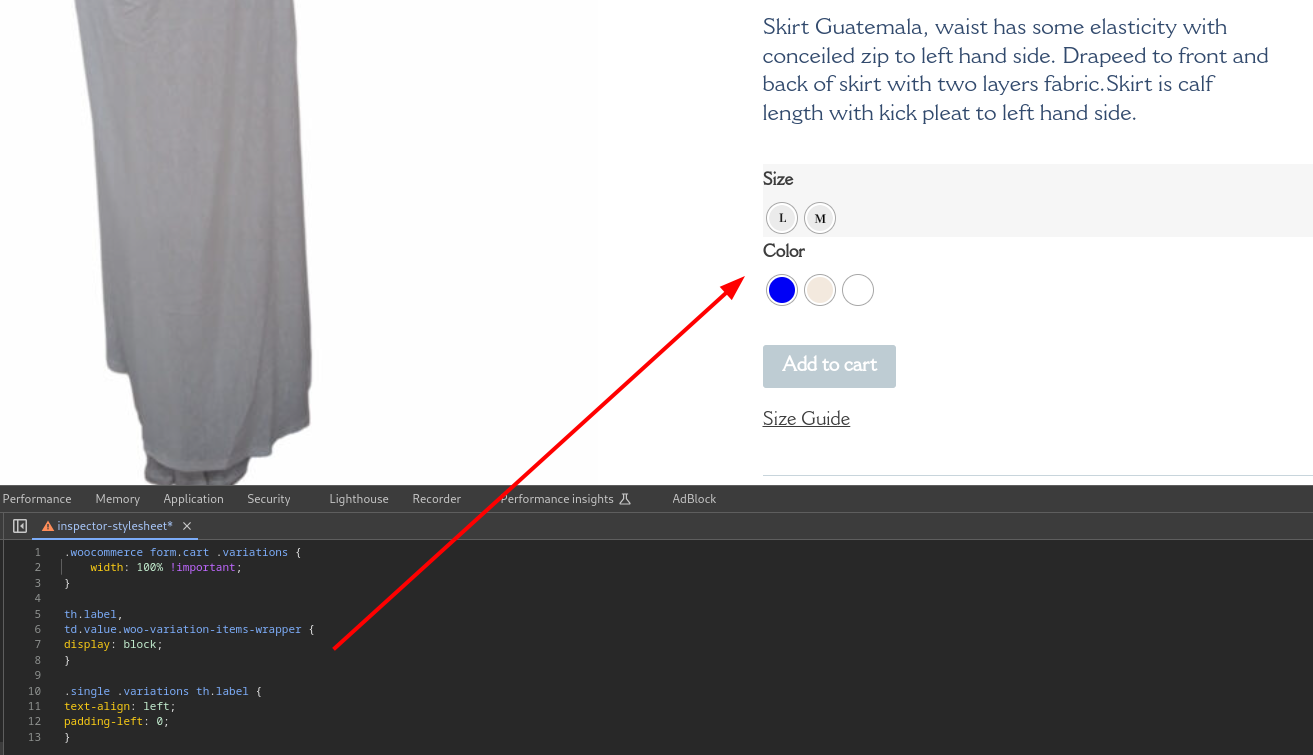
Task: Switch to the Memory tab in DevTools
Action: click(x=118, y=499)
